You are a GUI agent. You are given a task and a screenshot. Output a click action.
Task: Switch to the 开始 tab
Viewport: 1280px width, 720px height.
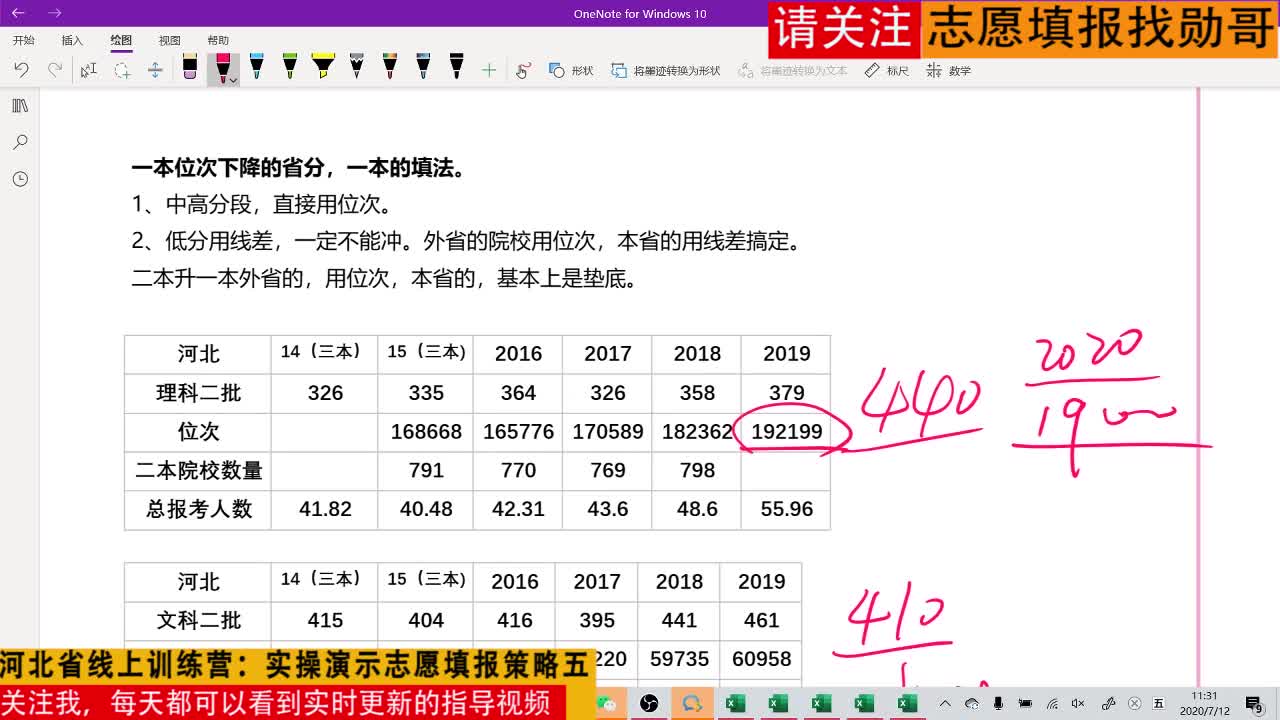[23, 40]
